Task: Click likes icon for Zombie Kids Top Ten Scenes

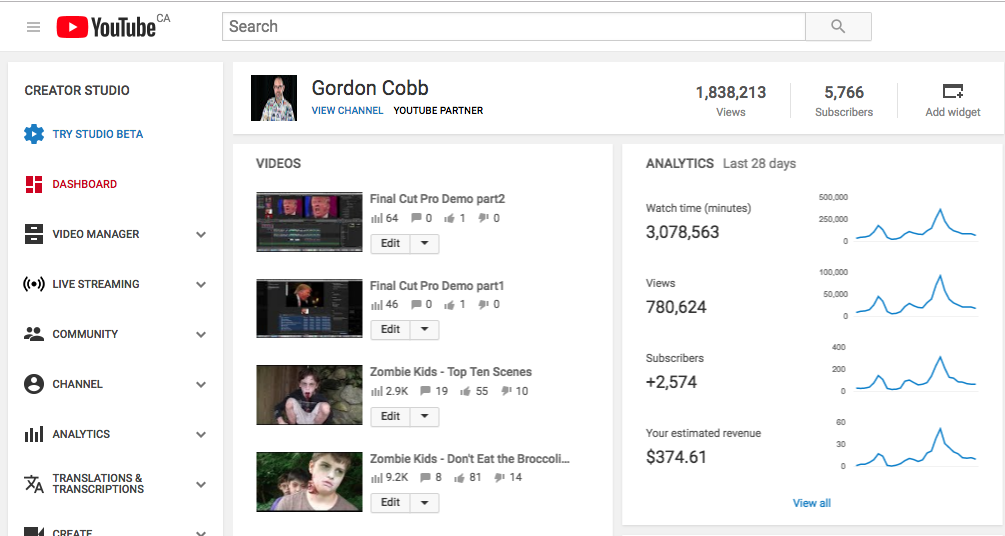Action: 465,392
